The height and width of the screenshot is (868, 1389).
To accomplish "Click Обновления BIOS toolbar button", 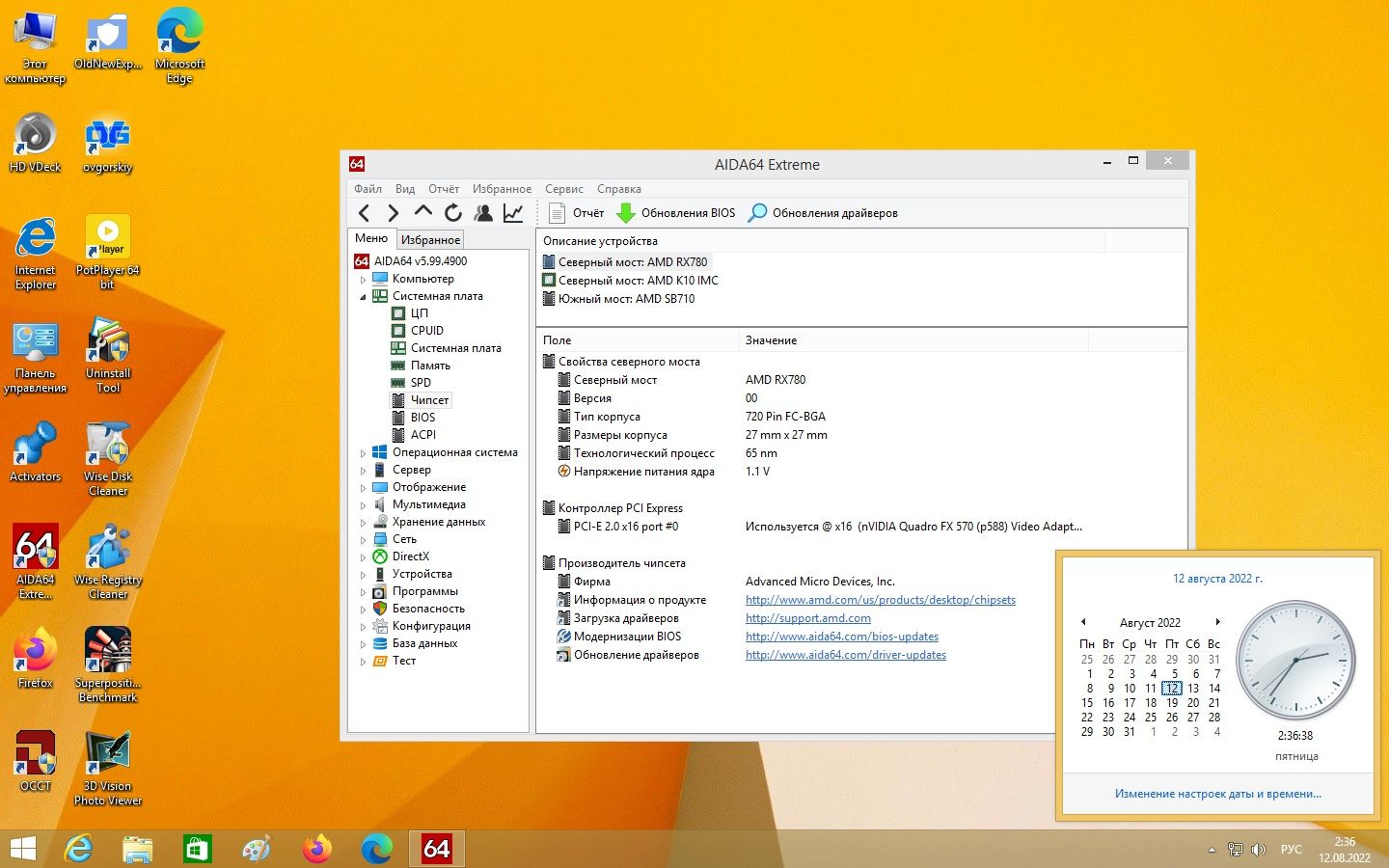I will pyautogui.click(x=675, y=213).
